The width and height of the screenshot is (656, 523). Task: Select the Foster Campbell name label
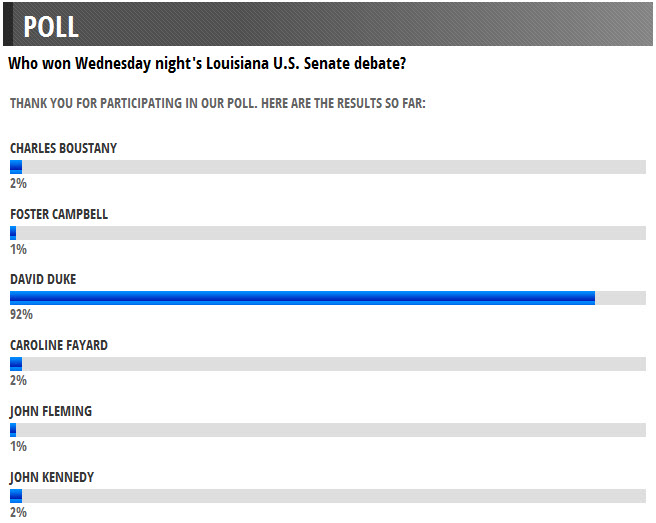click(59, 214)
